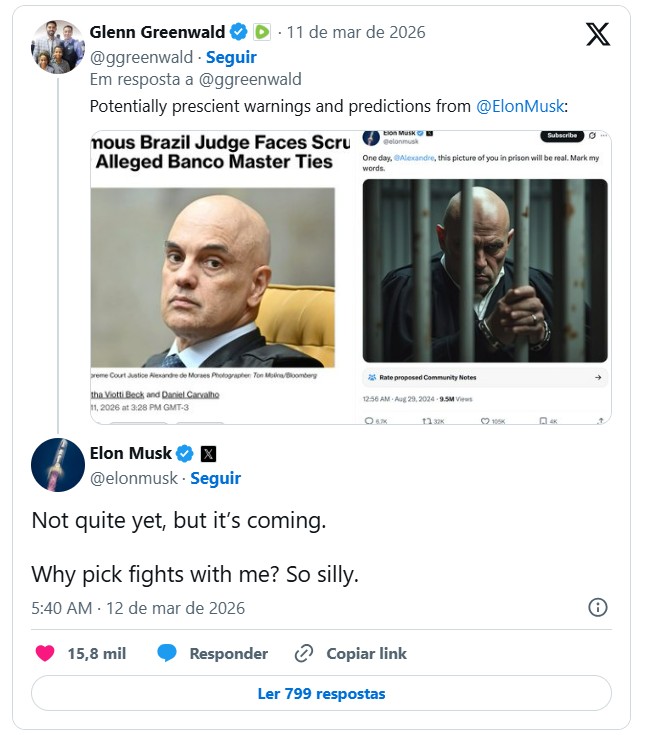The width and height of the screenshot is (648, 737).
Task: Click the green badge next to Glenn Greenwald
Action: (261, 32)
